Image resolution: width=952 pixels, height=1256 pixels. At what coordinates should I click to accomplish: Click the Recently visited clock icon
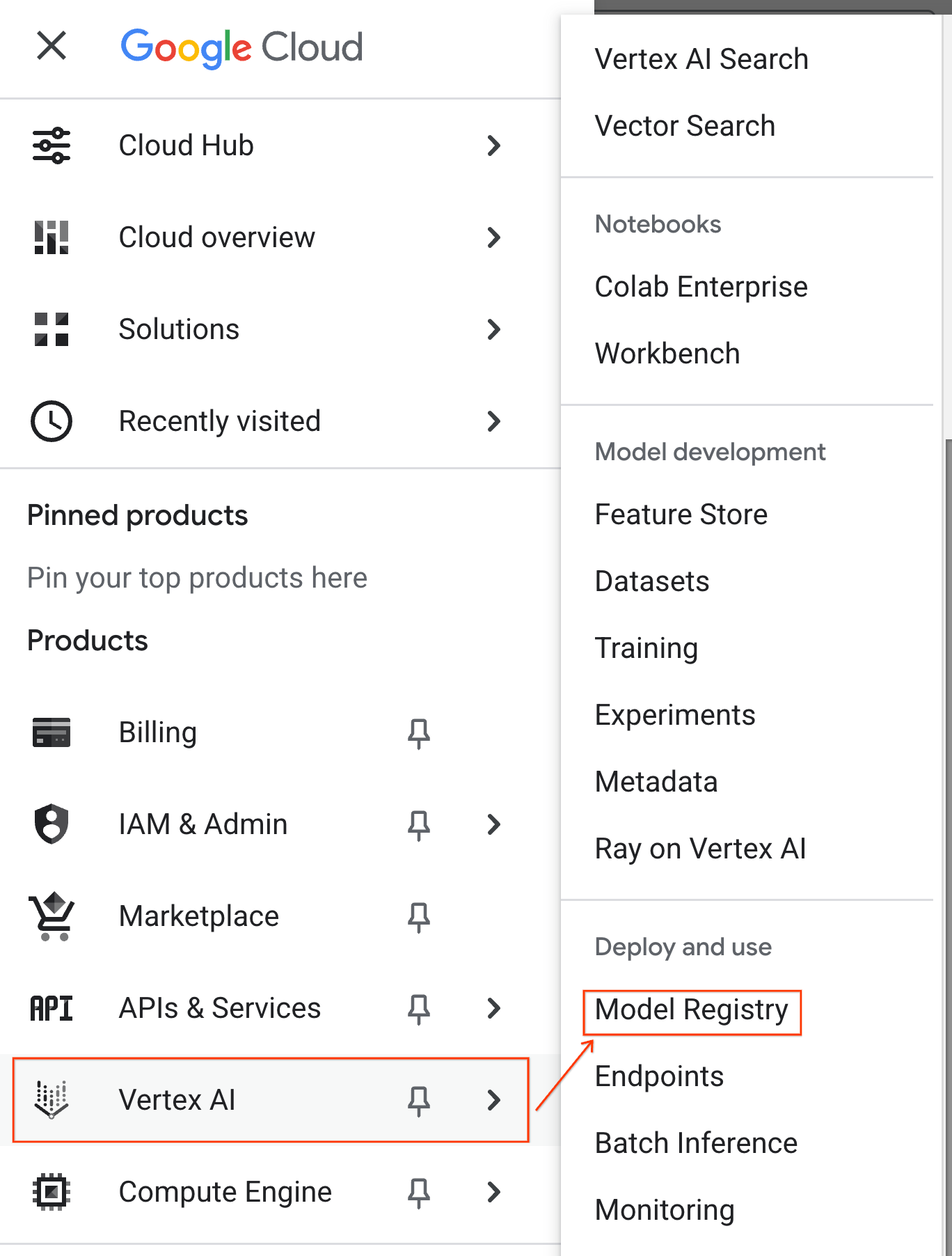click(51, 421)
